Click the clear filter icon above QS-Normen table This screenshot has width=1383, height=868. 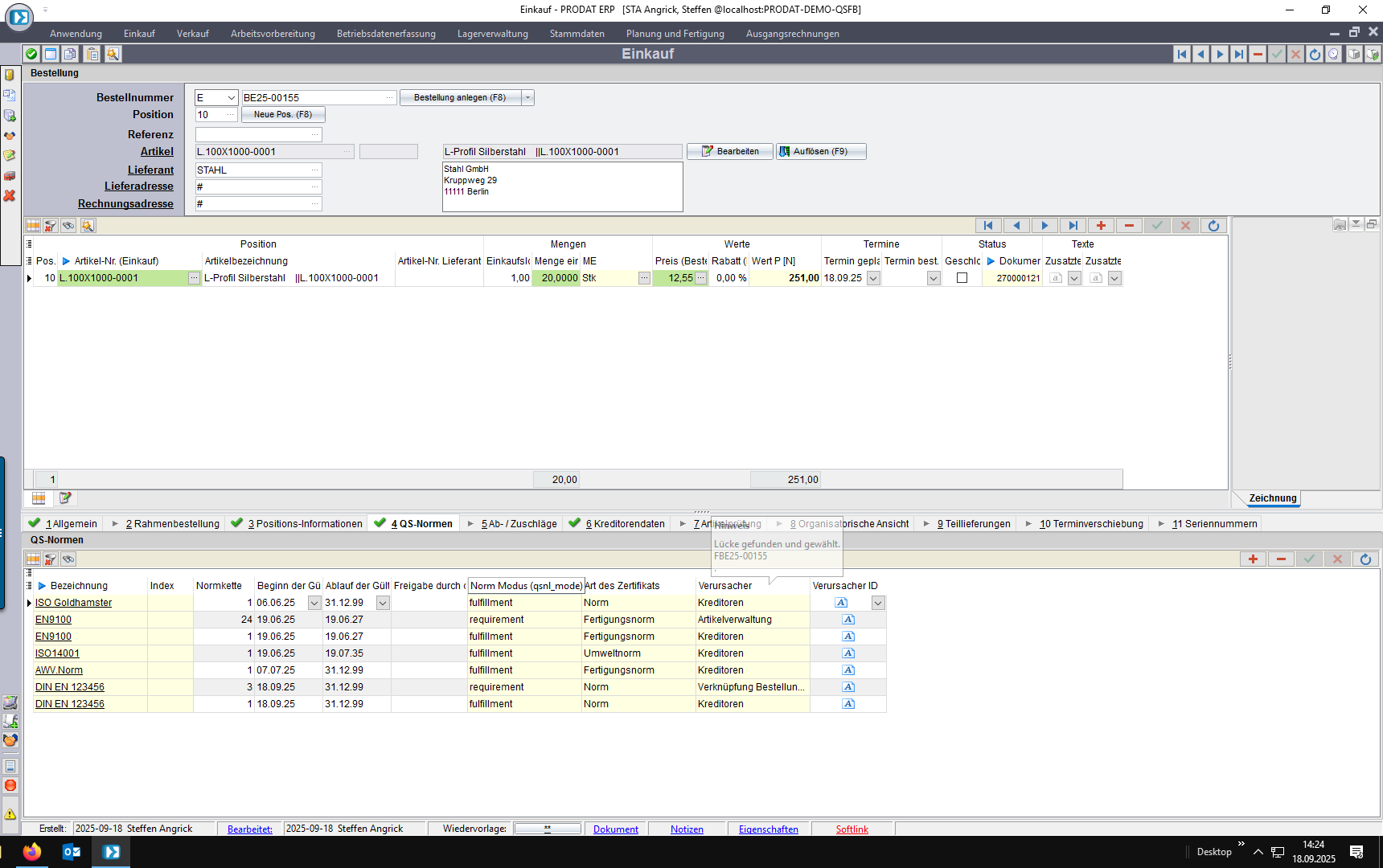[51, 559]
